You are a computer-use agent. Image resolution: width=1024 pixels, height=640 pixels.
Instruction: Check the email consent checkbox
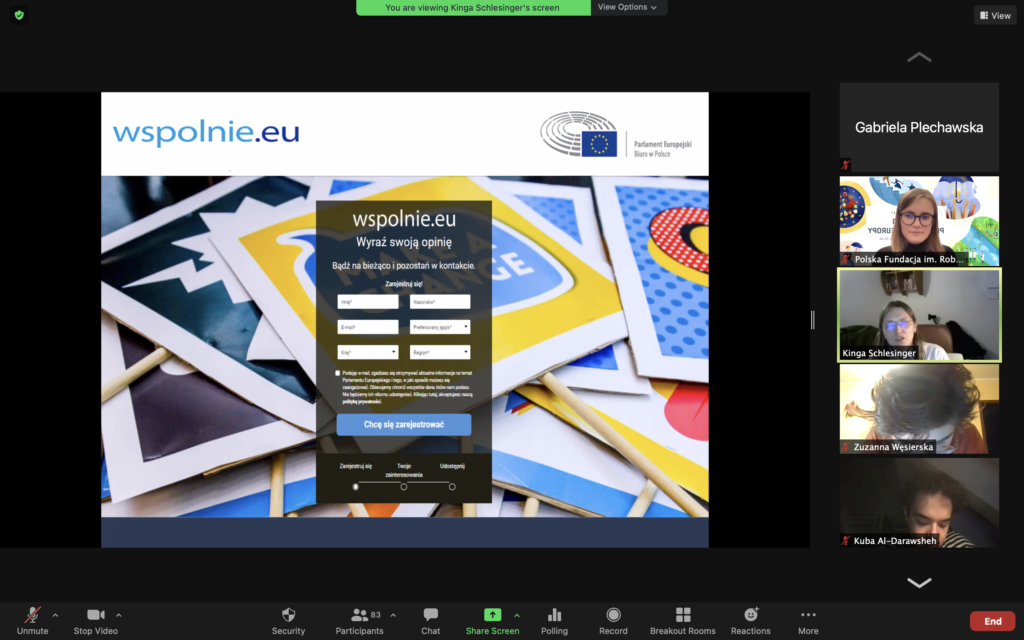tap(338, 374)
